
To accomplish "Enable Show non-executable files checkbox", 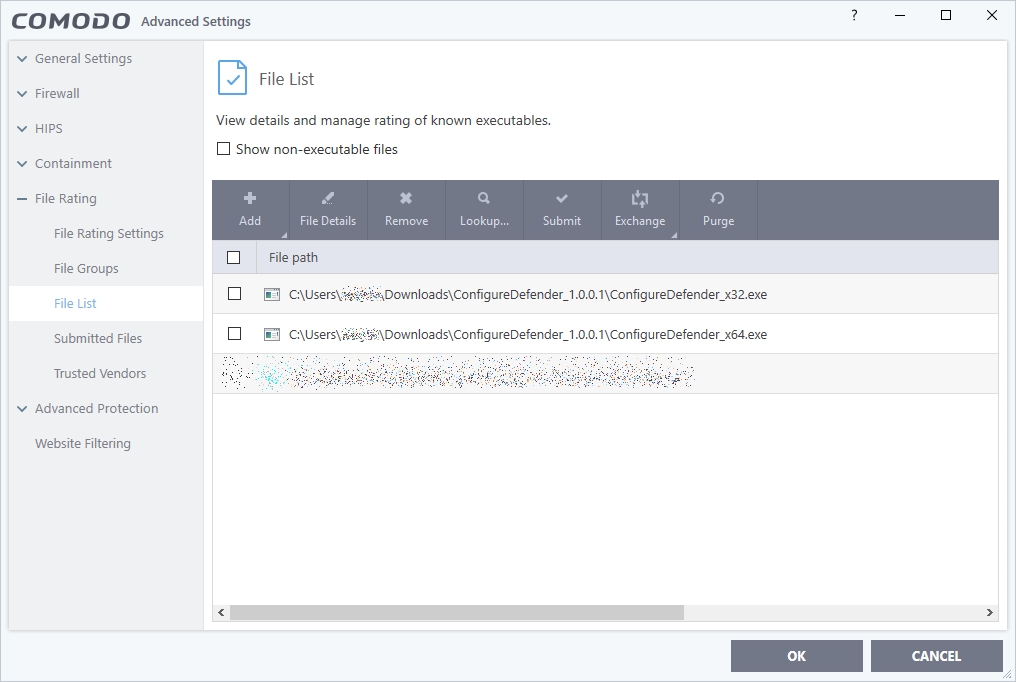I will click(224, 149).
